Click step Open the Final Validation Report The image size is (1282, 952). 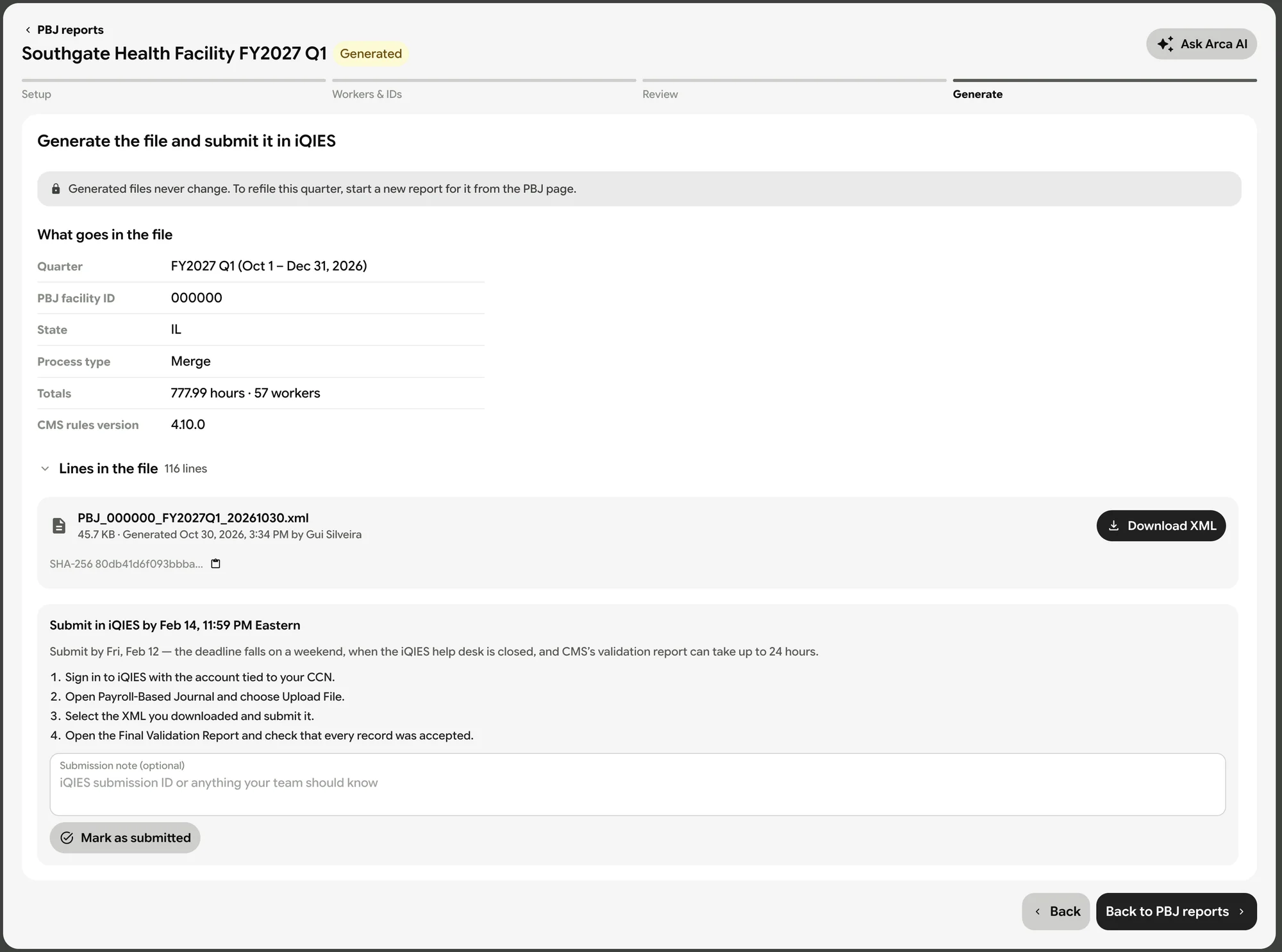click(269, 736)
